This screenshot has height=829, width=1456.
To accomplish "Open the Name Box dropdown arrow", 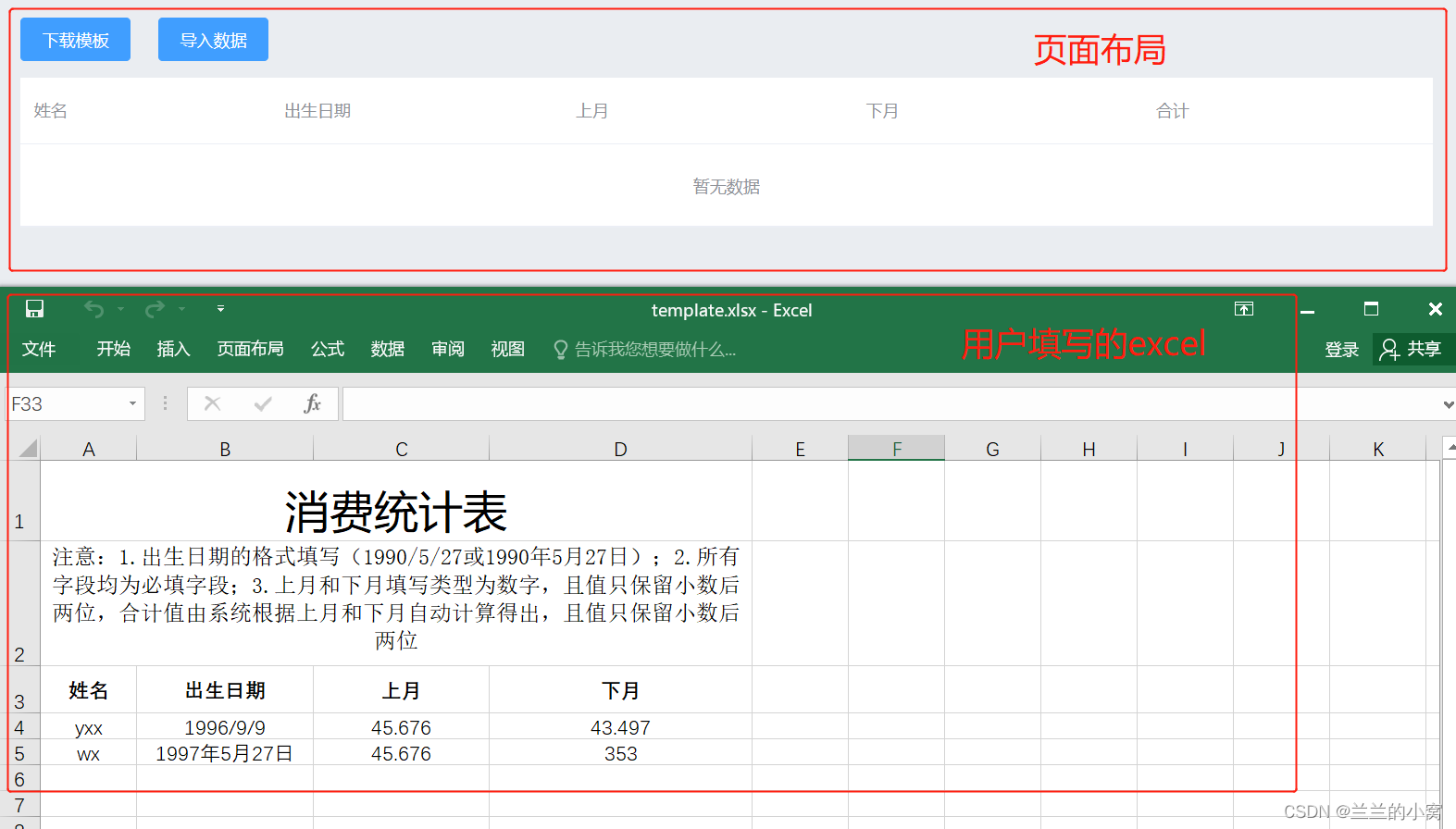I will click(x=132, y=404).
